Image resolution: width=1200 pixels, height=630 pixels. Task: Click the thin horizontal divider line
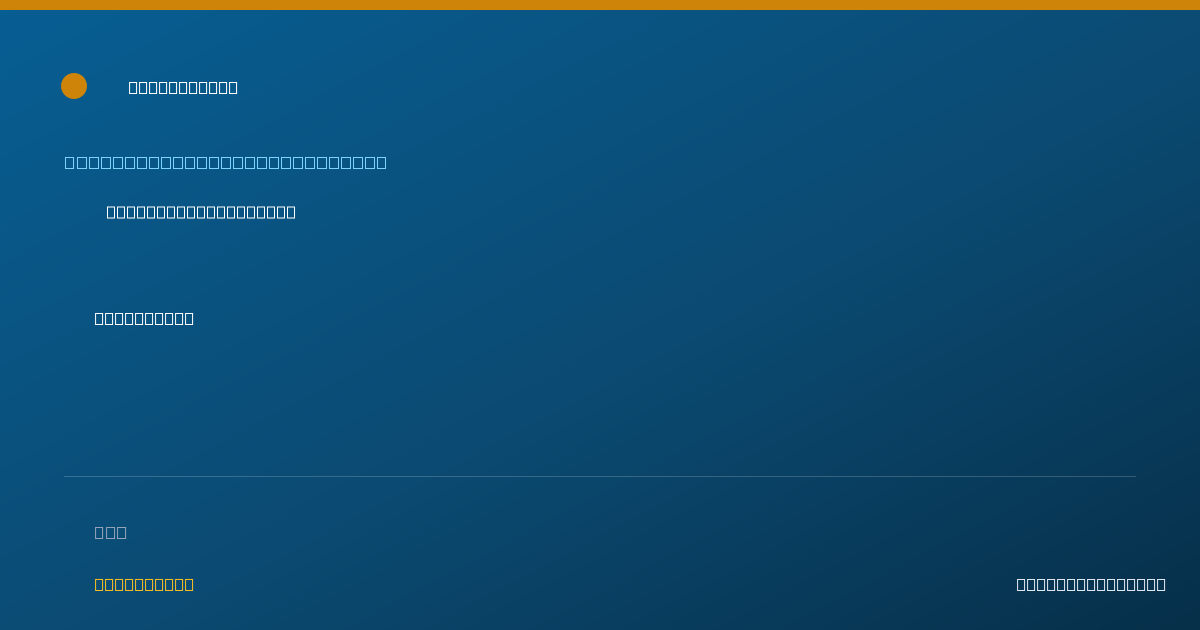(600, 476)
